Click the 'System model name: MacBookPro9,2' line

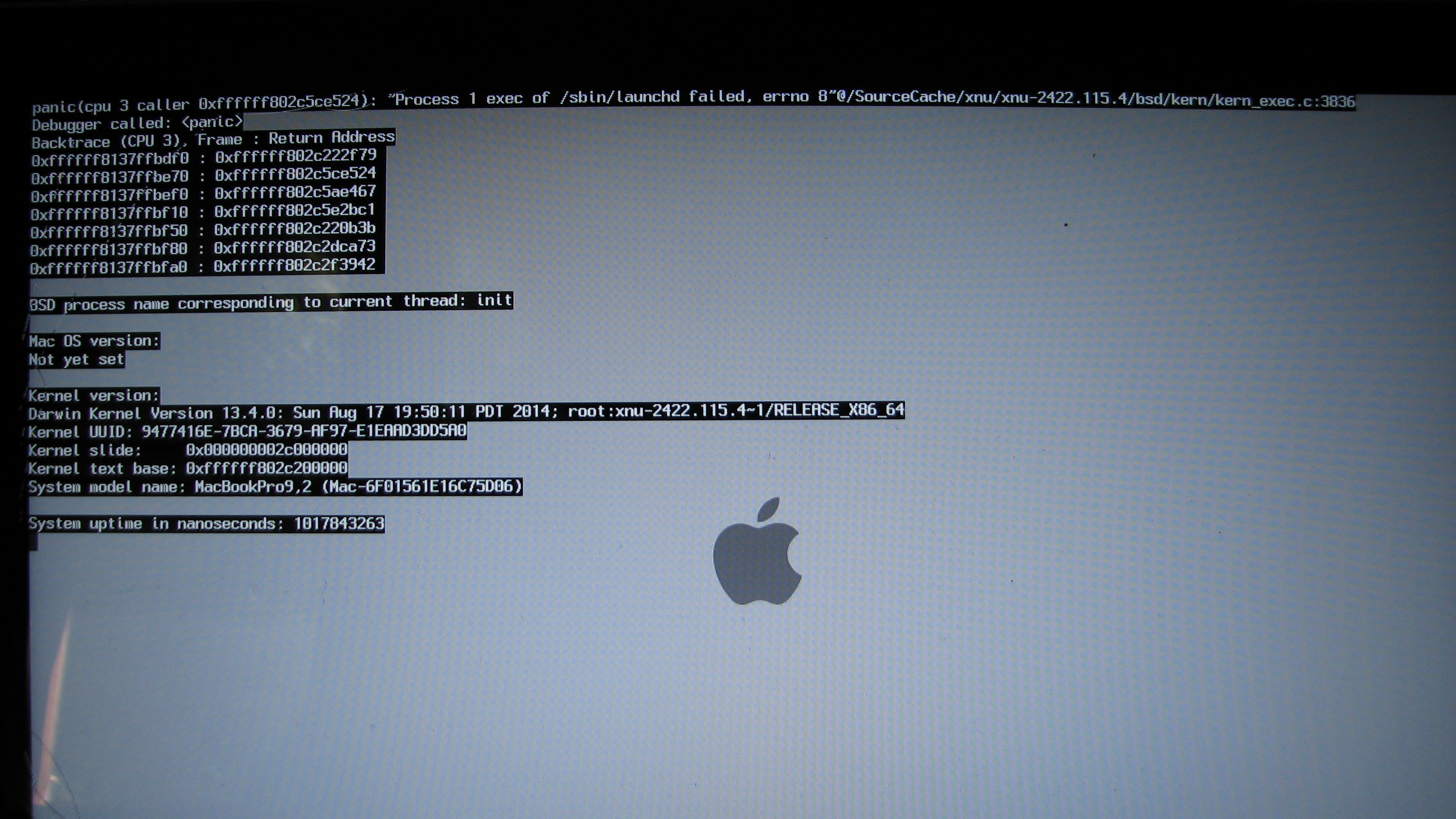275,486
